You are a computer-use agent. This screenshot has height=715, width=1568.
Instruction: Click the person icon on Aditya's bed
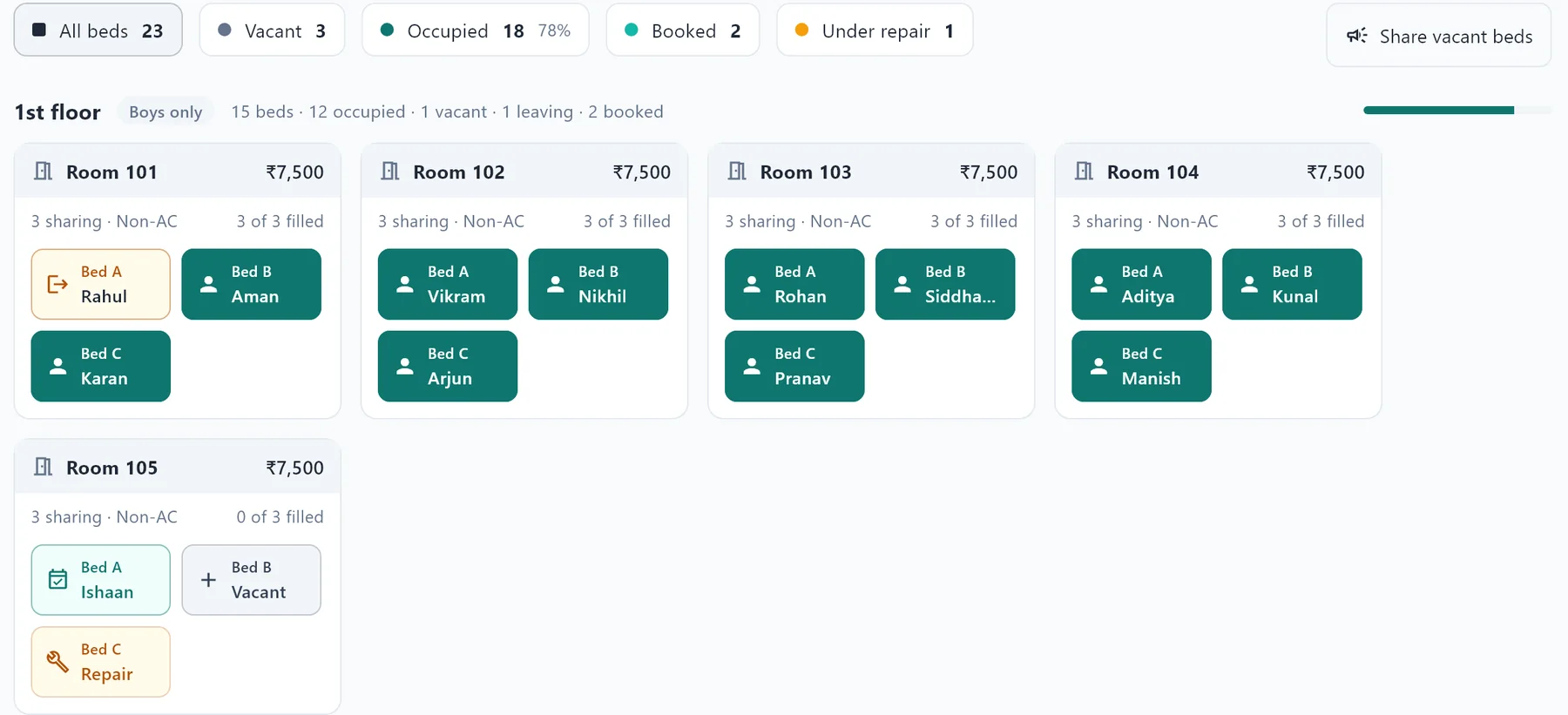coord(1099,284)
